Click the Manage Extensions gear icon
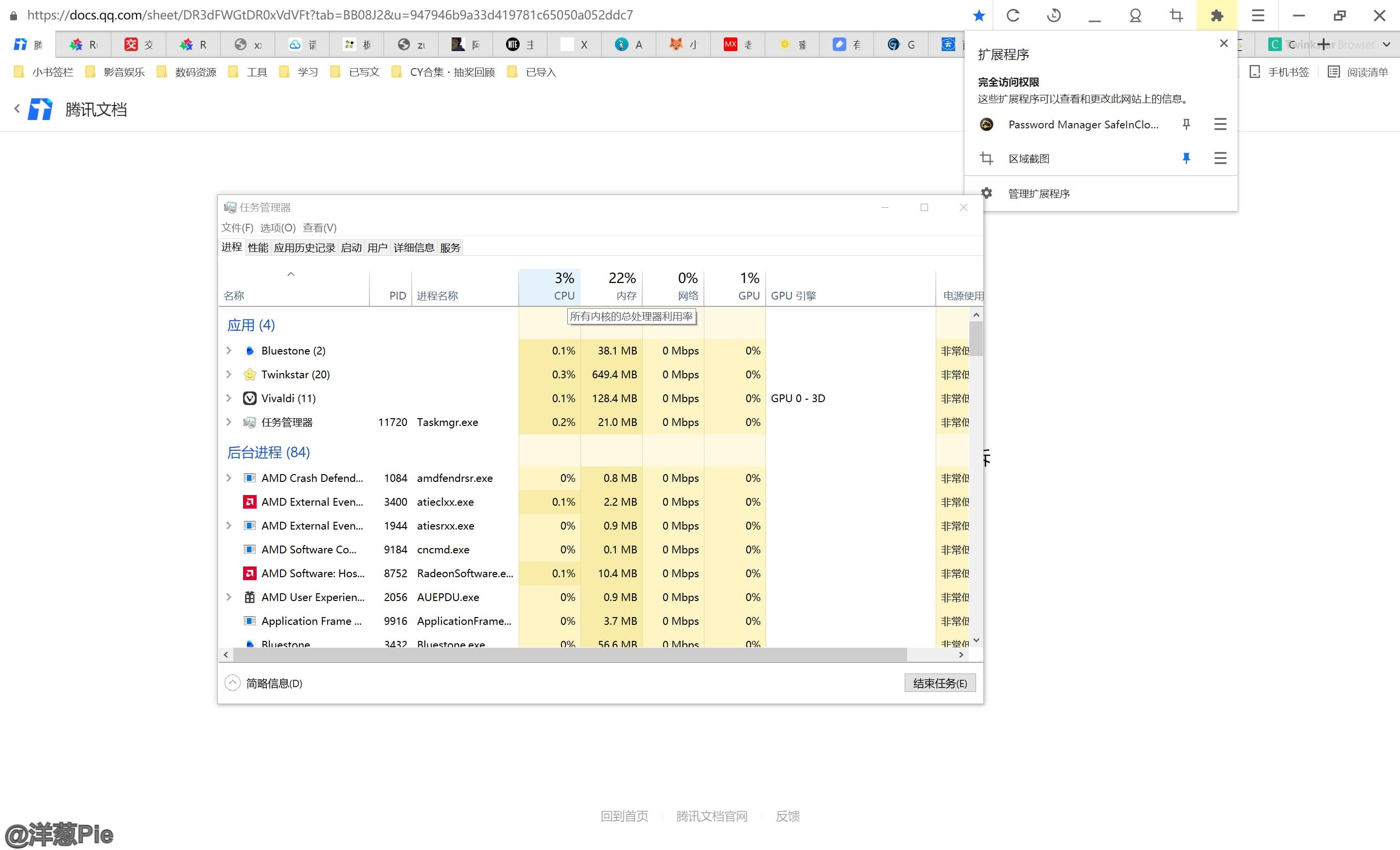The width and height of the screenshot is (1400, 850). pos(987,193)
